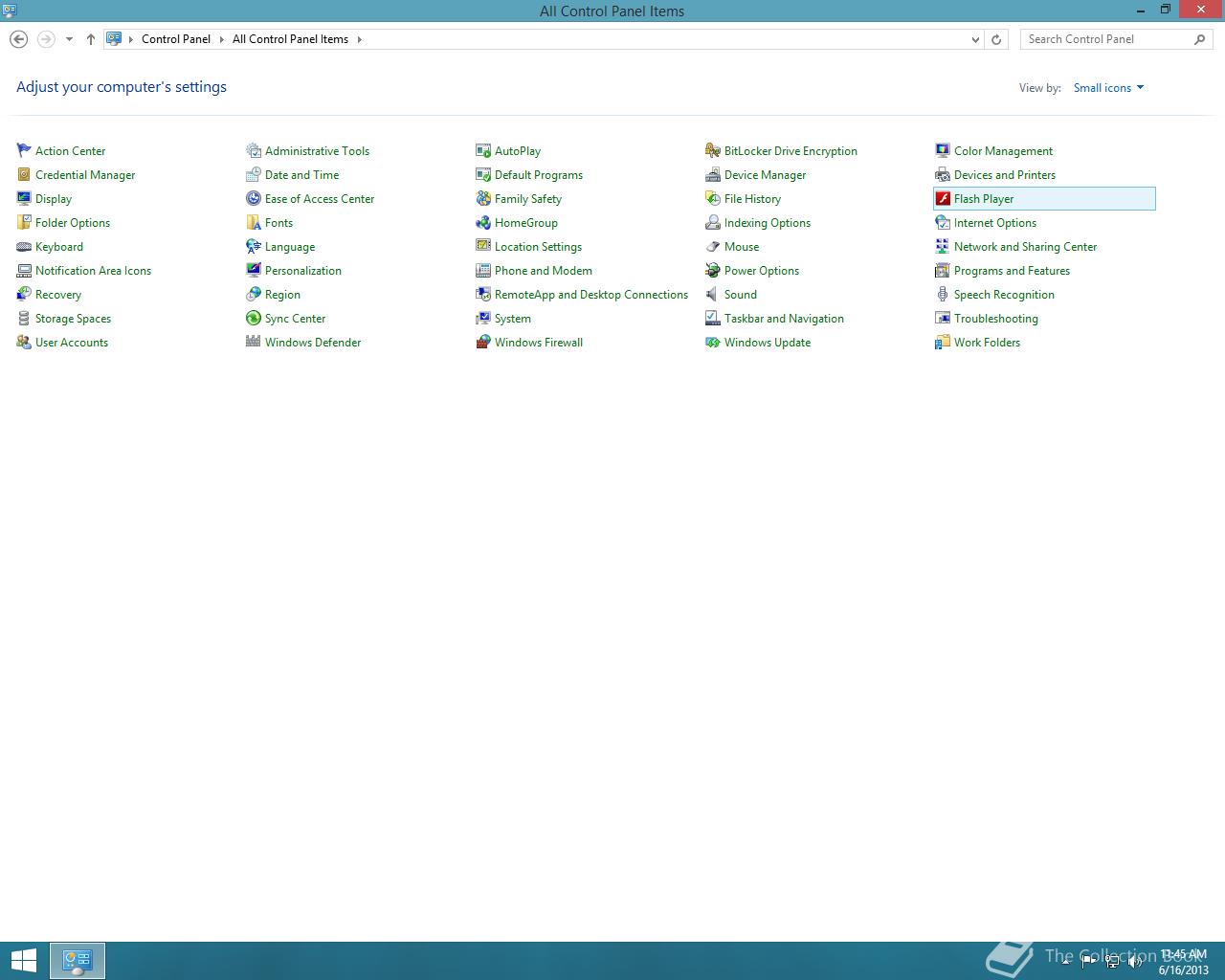1225x980 pixels.
Task: Open Default Programs
Action: 539,174
